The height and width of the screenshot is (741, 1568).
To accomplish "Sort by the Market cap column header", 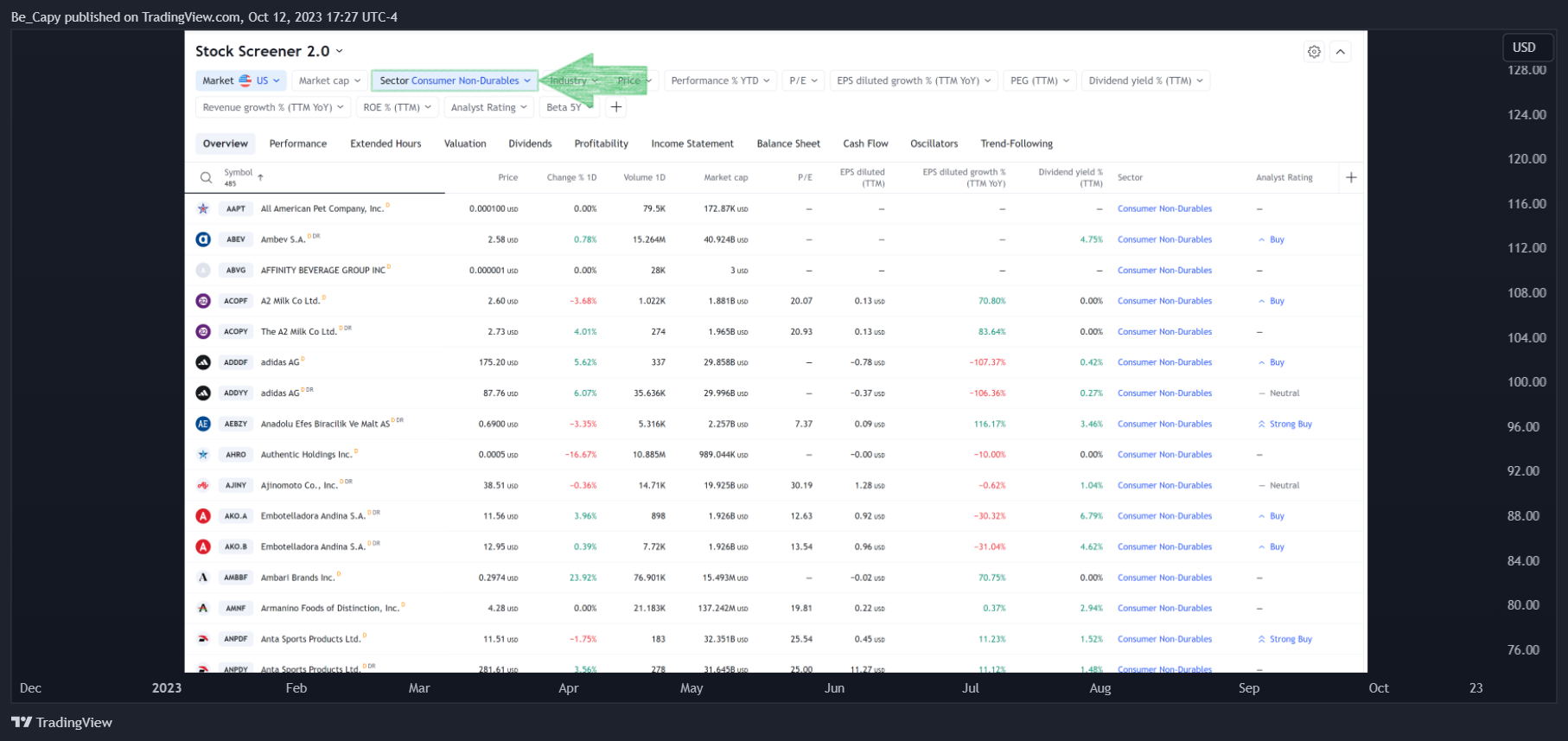I will [x=726, y=177].
